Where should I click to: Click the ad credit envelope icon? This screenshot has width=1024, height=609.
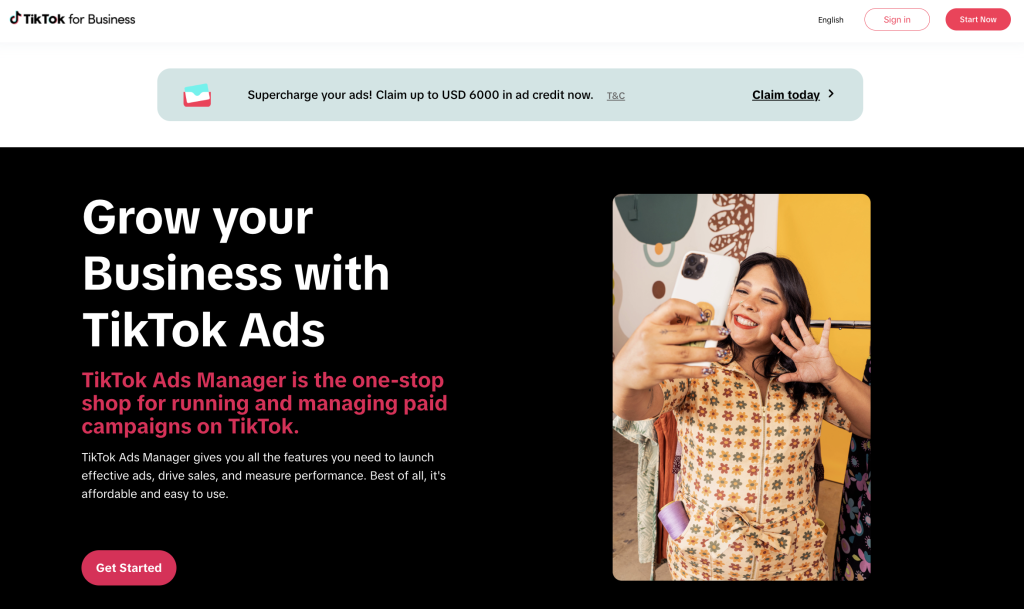pos(197,95)
